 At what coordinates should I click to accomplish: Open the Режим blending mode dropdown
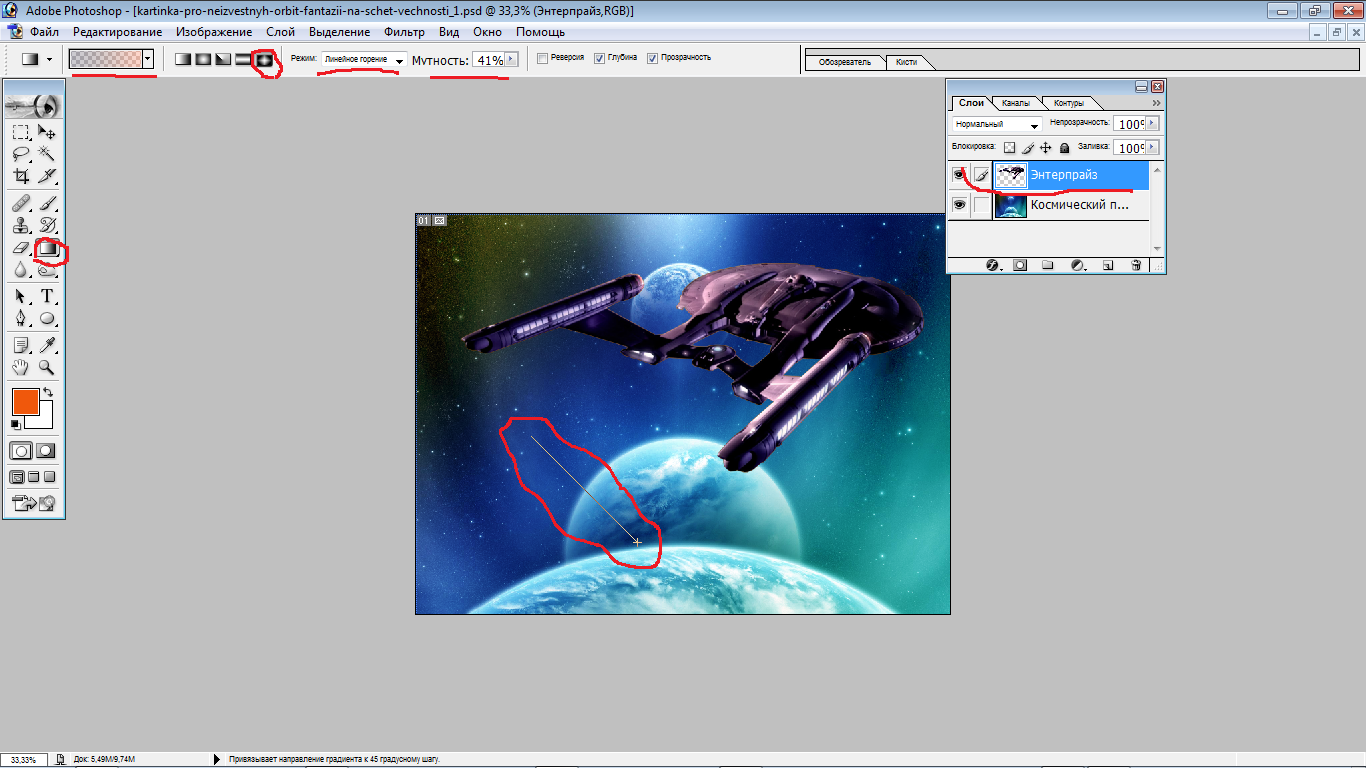click(x=364, y=60)
